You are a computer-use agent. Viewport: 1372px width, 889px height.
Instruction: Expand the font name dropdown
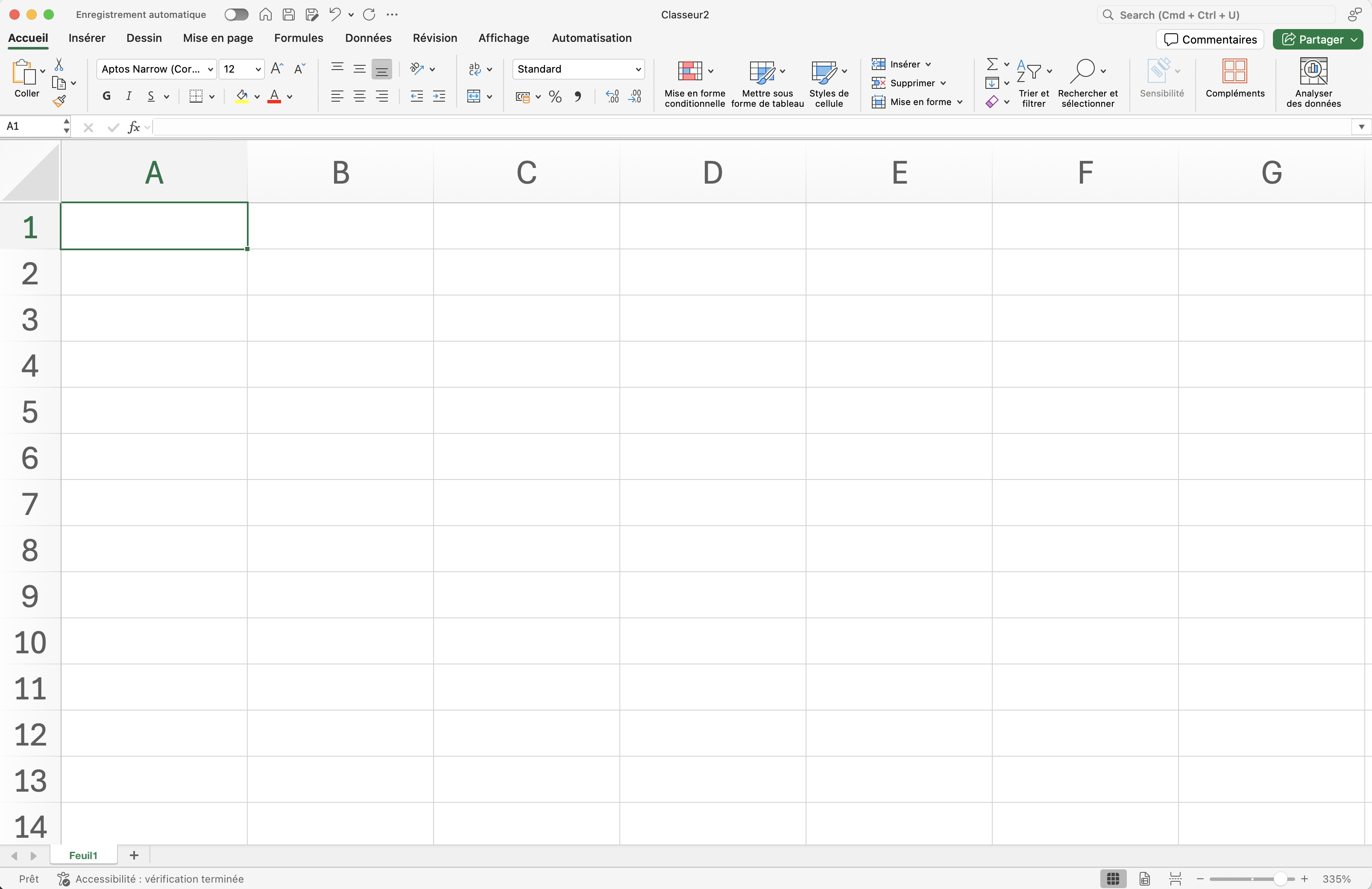coord(211,69)
